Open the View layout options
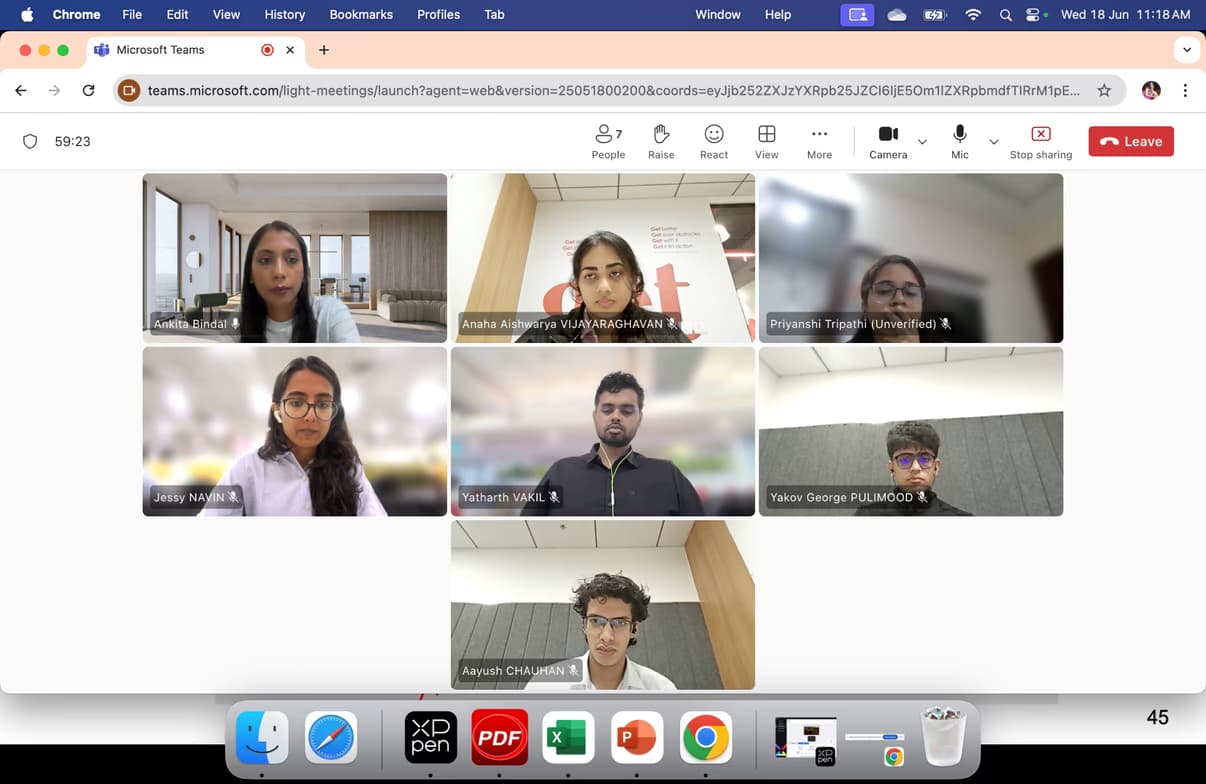This screenshot has width=1206, height=784. 766,142
